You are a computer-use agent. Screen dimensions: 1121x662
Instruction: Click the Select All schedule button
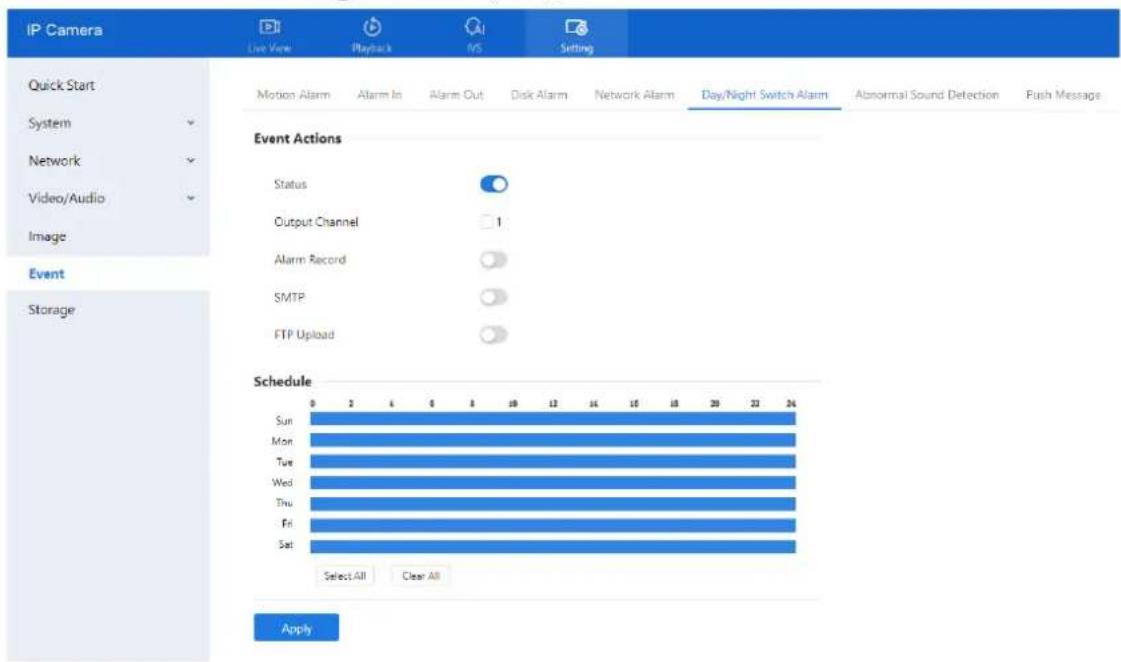(345, 575)
